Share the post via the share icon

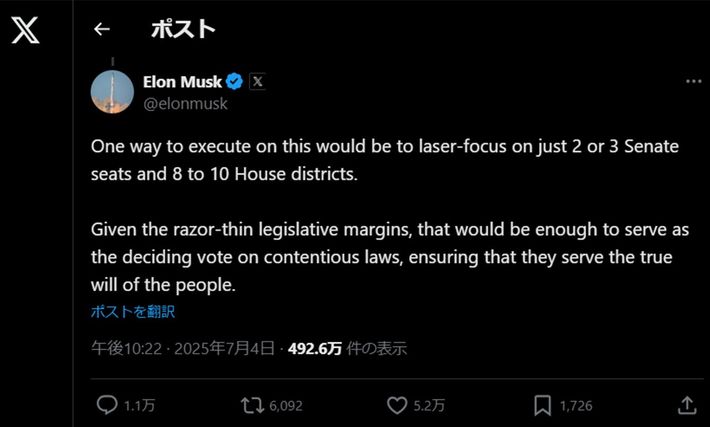[x=687, y=405]
